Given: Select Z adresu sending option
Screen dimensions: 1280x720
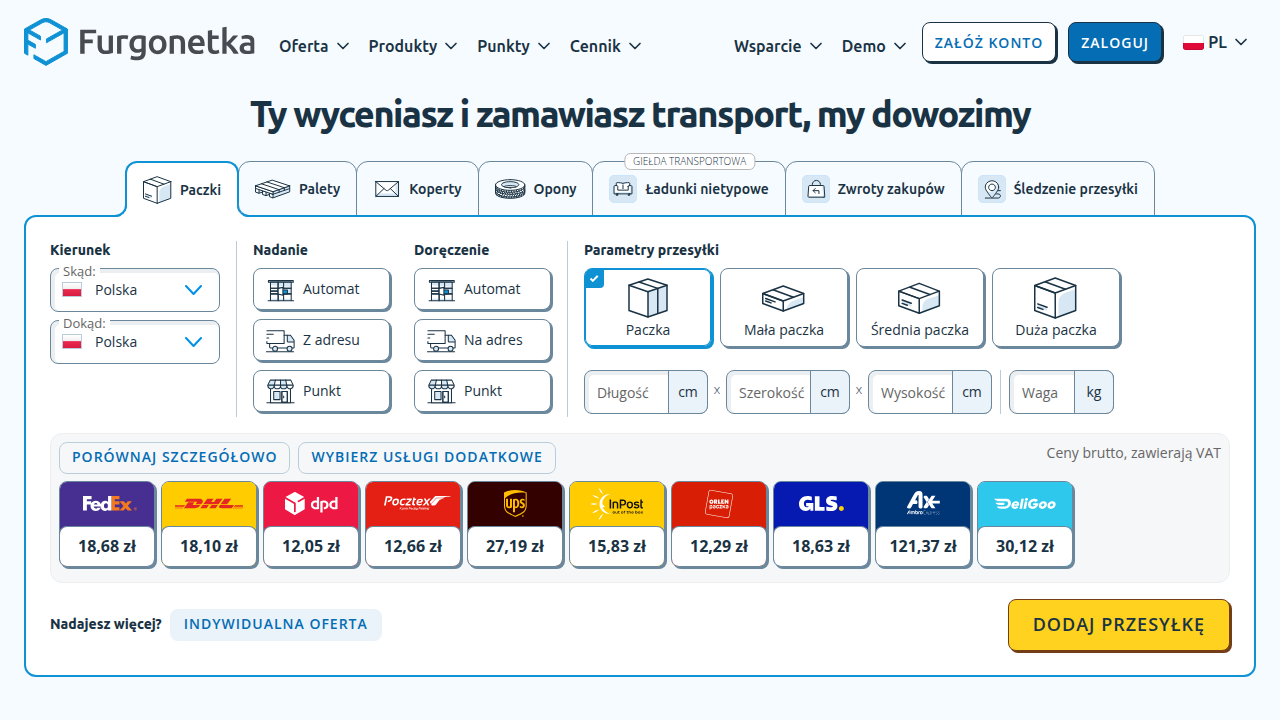Looking at the screenshot, I should pos(321,340).
